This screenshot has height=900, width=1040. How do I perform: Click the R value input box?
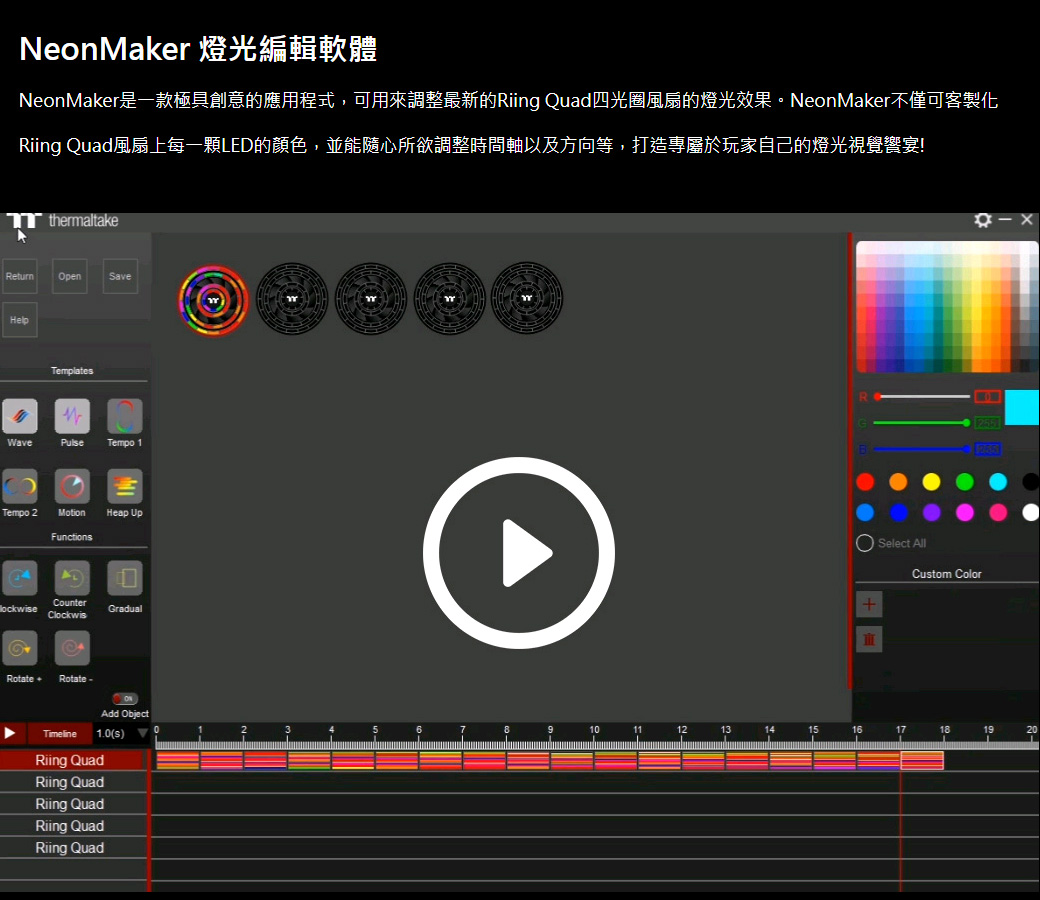click(988, 397)
